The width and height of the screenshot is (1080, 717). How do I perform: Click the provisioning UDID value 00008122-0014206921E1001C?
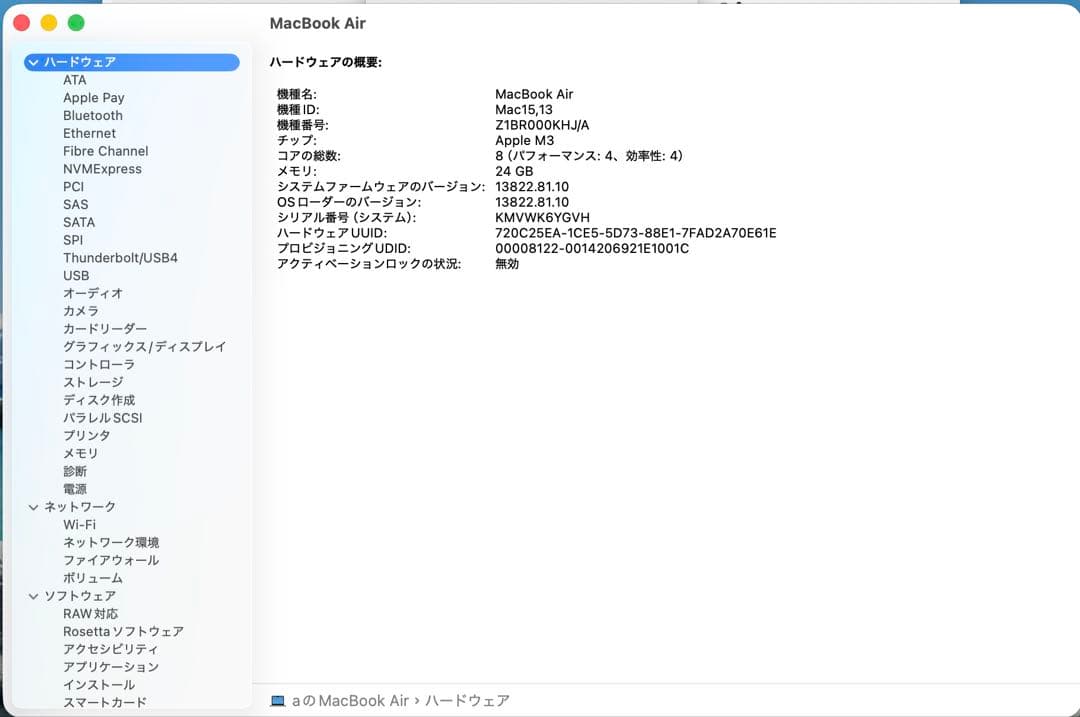[592, 249]
